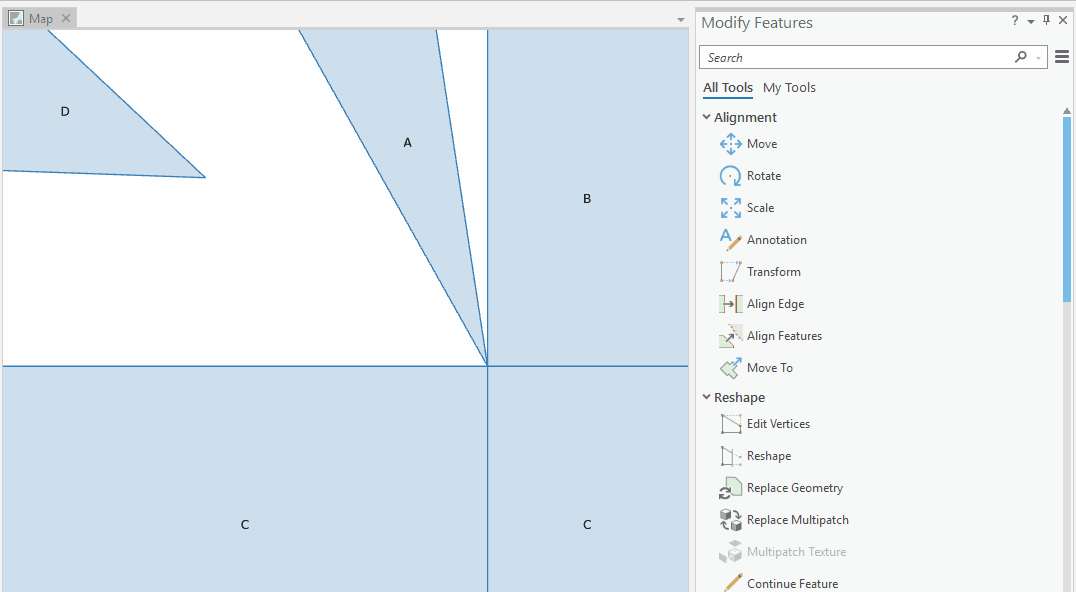Switch to the My Tools tab

(x=789, y=87)
